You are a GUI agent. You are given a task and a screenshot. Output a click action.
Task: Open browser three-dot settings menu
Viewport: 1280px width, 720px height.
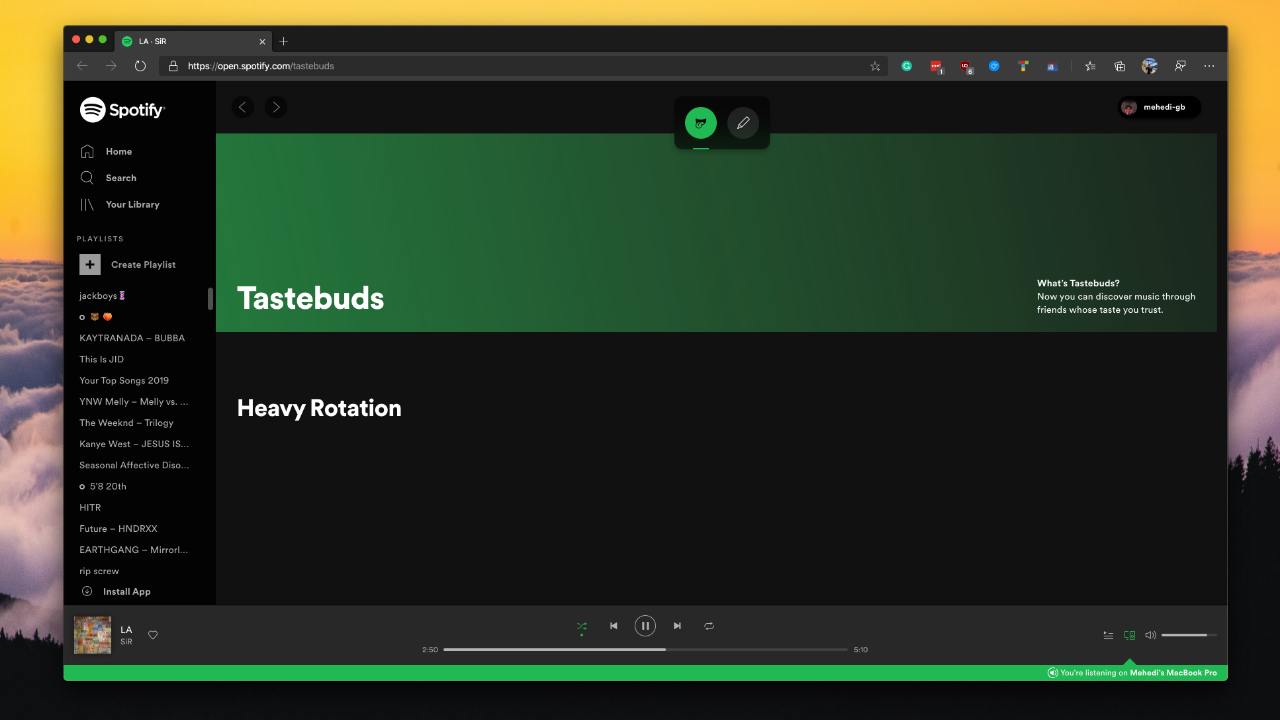click(1209, 66)
